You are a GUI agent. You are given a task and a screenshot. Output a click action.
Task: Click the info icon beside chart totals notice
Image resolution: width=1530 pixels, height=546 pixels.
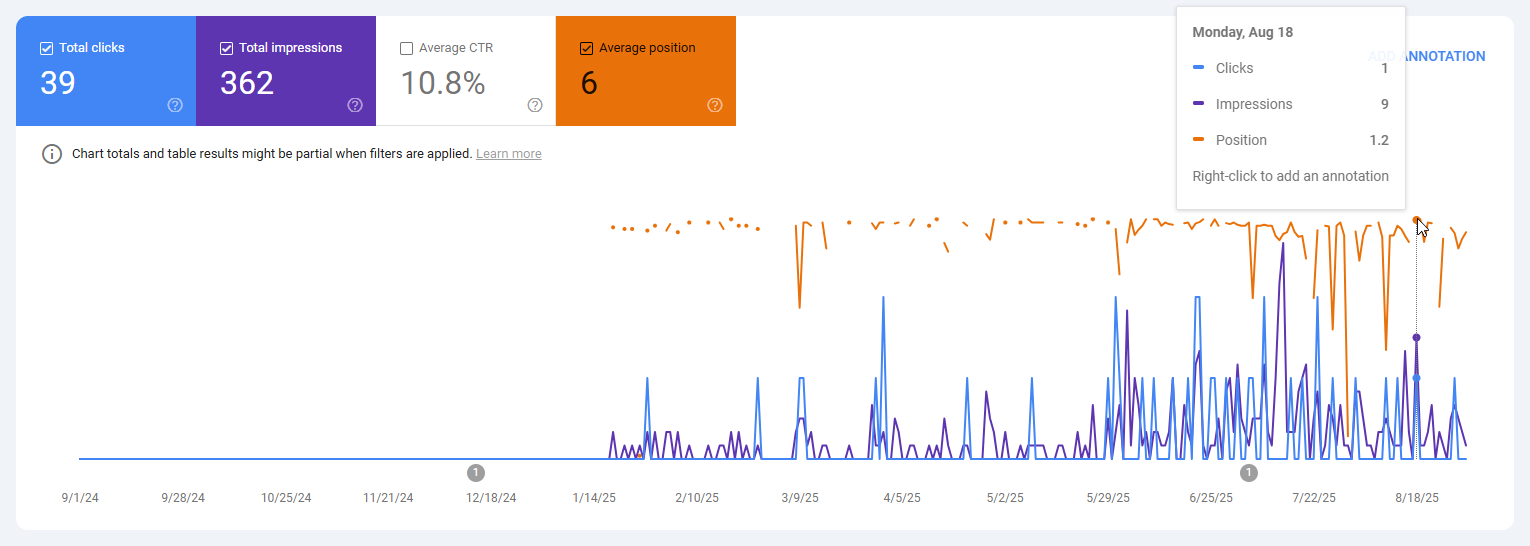click(52, 154)
